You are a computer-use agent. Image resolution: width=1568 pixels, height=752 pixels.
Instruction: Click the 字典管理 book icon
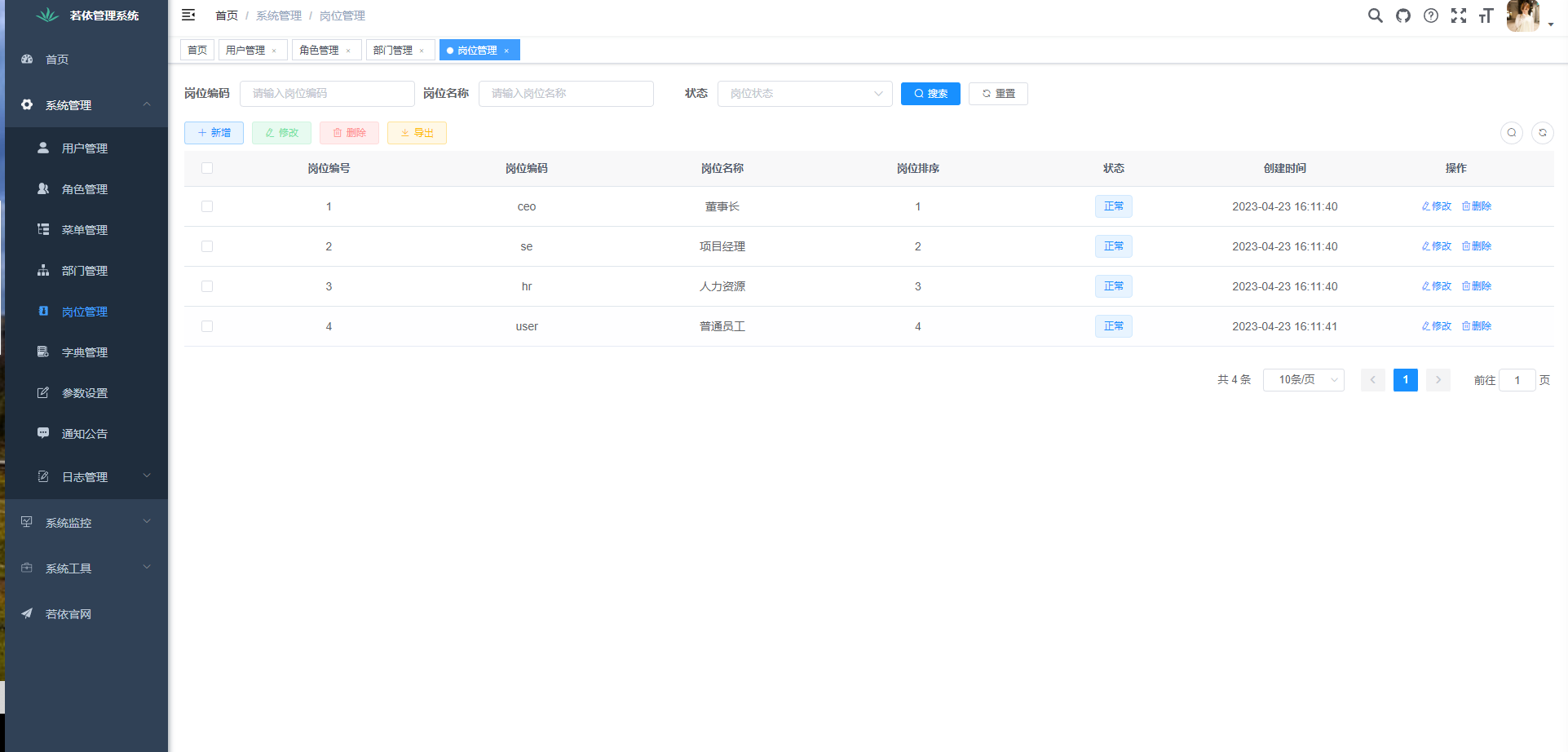pyautogui.click(x=43, y=352)
